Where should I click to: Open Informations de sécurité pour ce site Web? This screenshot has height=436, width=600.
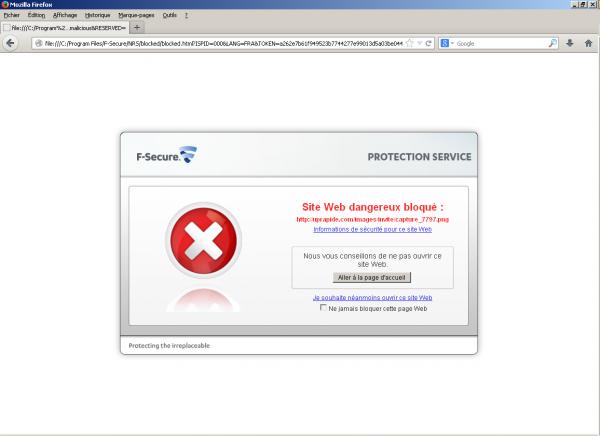pyautogui.click(x=372, y=229)
